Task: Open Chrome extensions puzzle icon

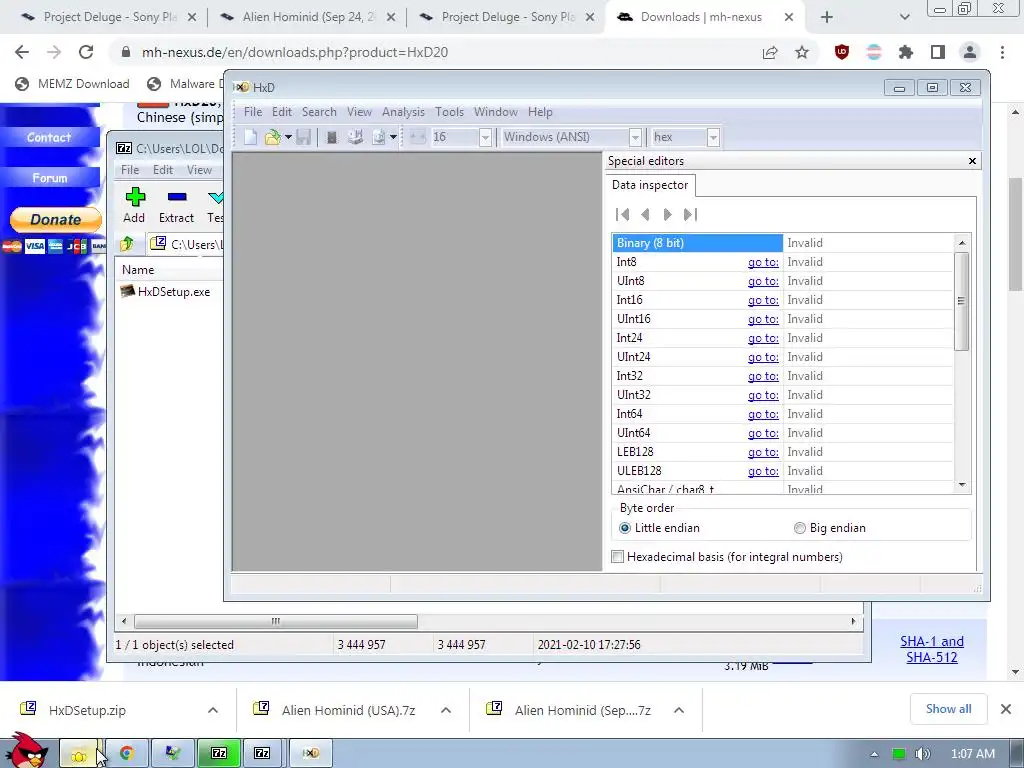Action: pyautogui.click(x=906, y=52)
